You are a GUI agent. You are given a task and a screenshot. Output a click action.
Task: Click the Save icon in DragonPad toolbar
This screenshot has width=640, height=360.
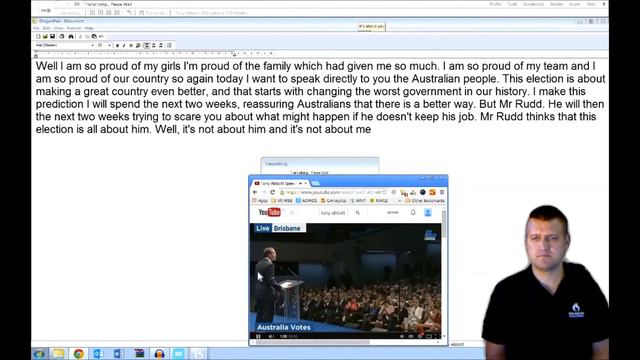point(52,36)
